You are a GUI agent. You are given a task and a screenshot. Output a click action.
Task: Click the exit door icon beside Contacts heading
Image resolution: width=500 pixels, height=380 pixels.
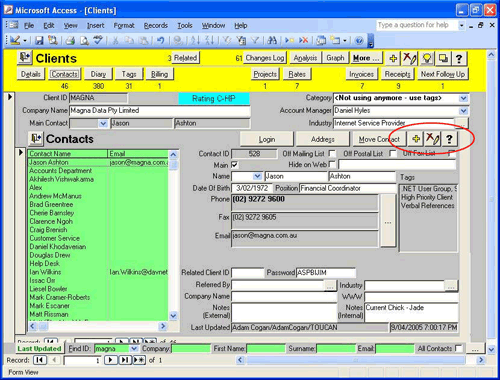(36, 138)
